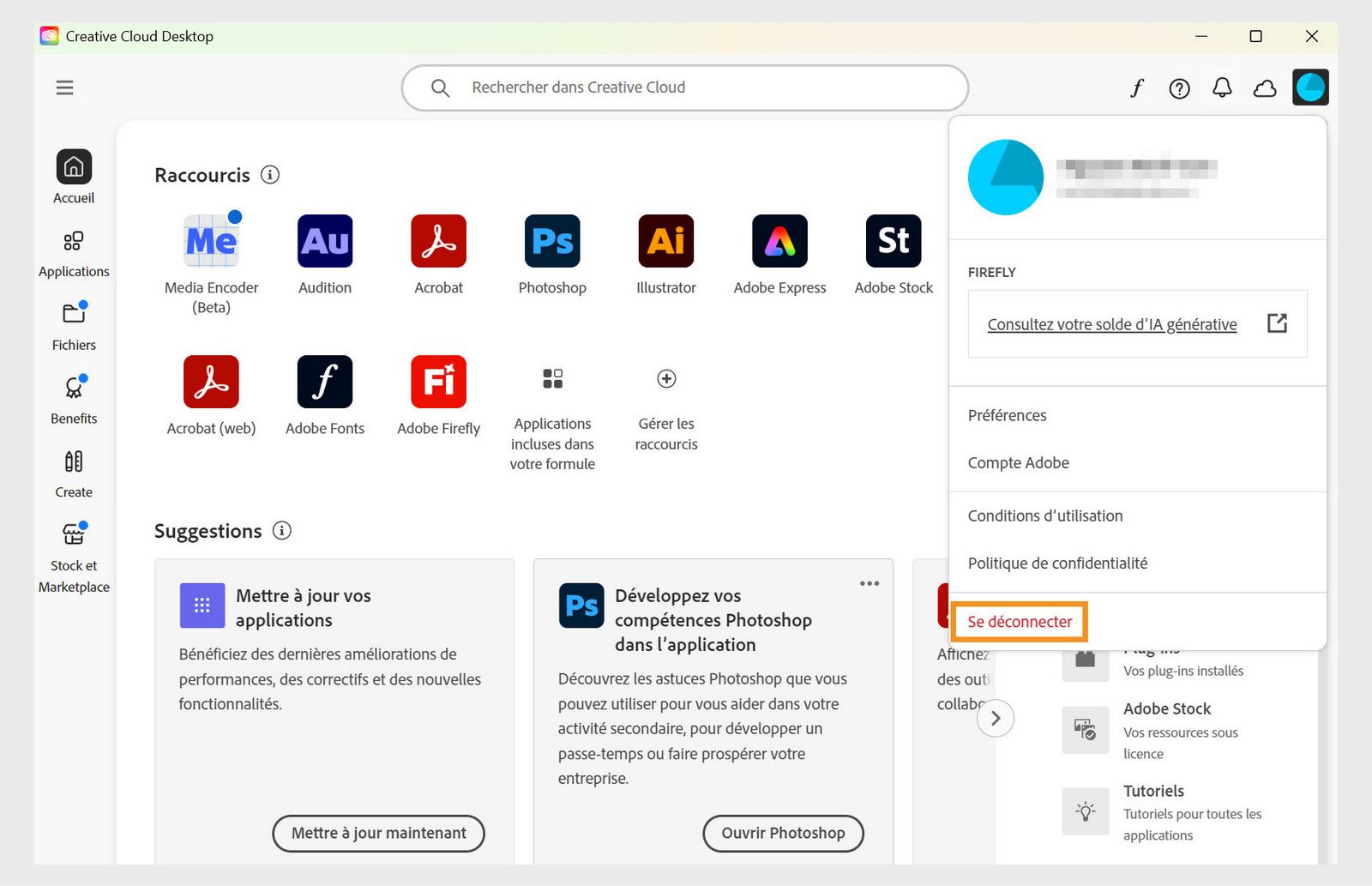1372x886 pixels.
Task: Open the ellipsis menu on the Photoshop card
Action: (869, 583)
